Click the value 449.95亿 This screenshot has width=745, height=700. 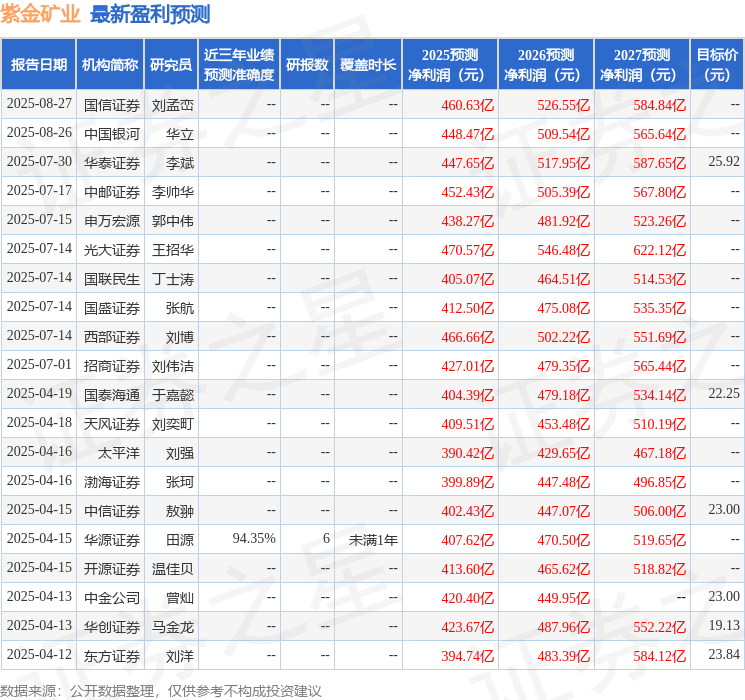(564, 598)
